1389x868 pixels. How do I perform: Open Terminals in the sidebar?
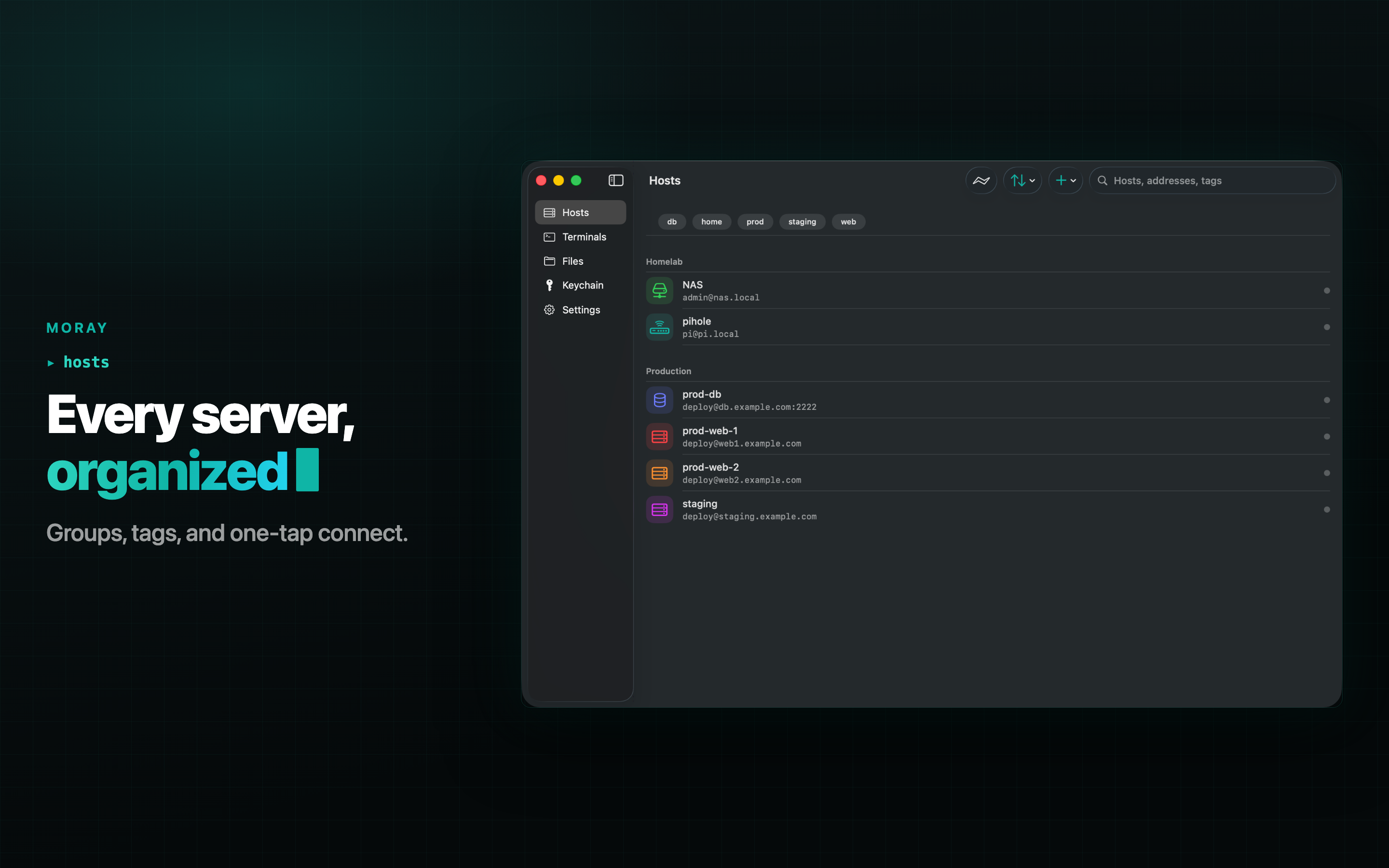(x=580, y=236)
